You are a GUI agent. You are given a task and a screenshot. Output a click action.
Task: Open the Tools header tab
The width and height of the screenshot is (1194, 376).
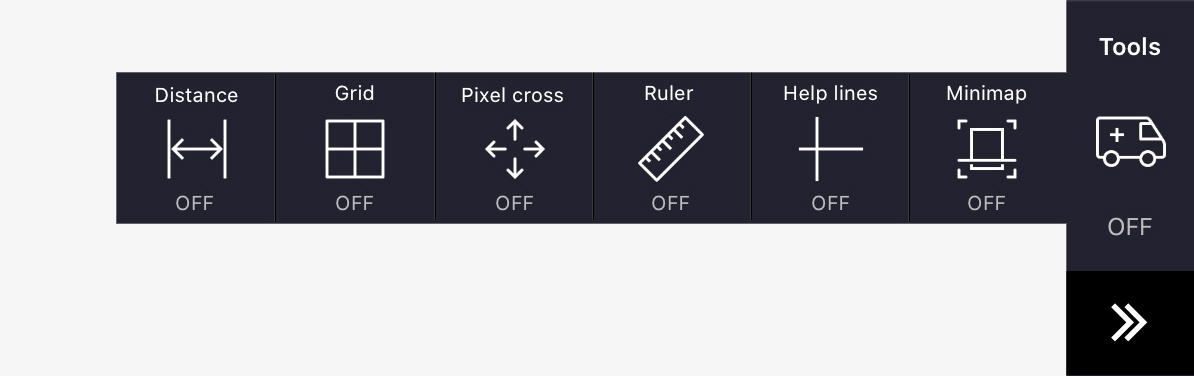tap(1130, 47)
